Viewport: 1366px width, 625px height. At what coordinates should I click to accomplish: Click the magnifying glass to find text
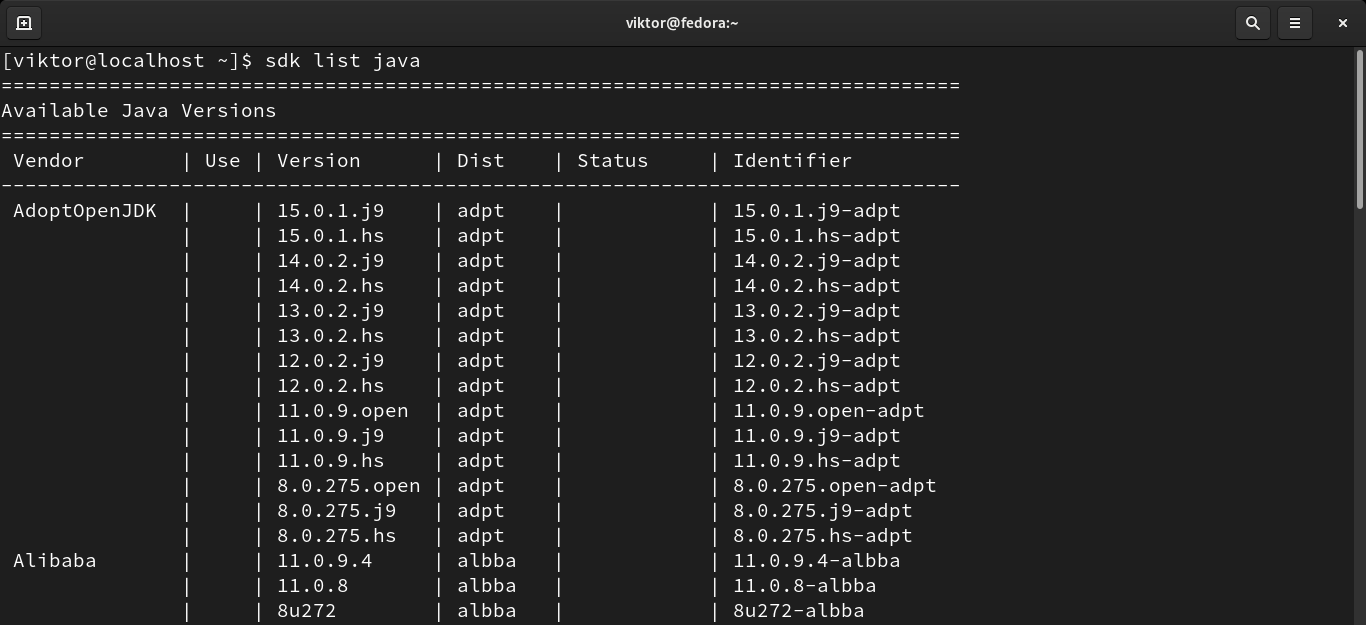click(1252, 22)
